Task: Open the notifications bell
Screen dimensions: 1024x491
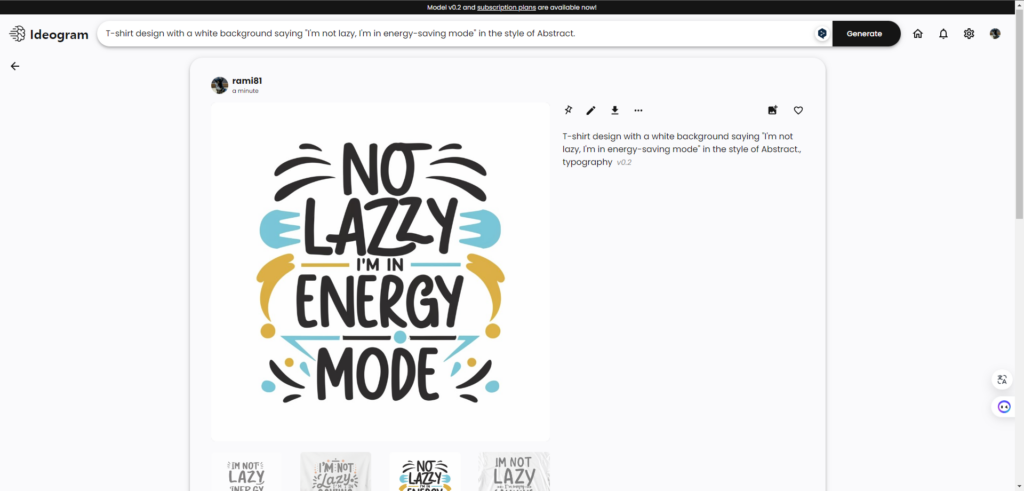Action: (x=943, y=34)
